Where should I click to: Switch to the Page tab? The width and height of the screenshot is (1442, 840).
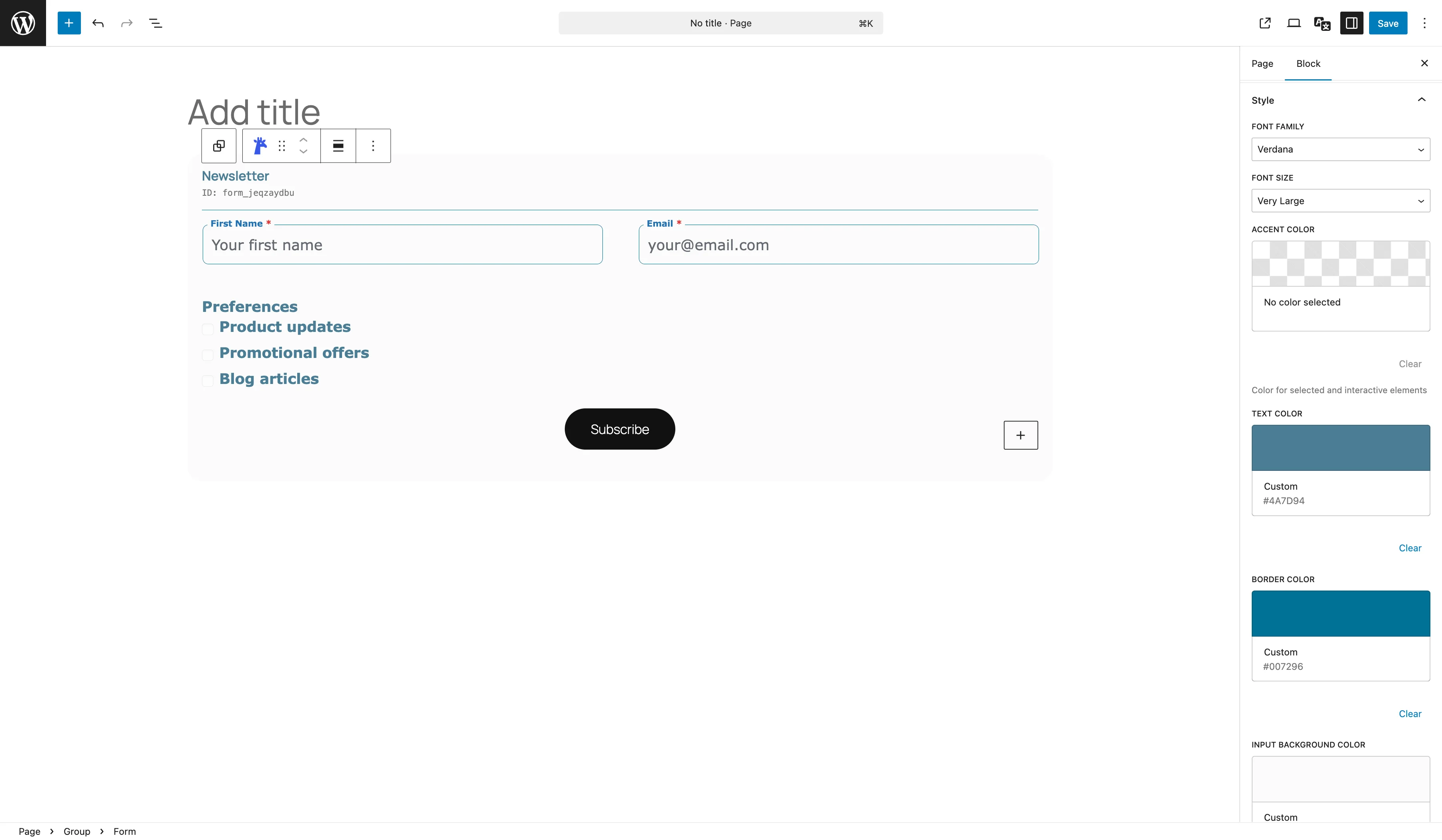1262,64
